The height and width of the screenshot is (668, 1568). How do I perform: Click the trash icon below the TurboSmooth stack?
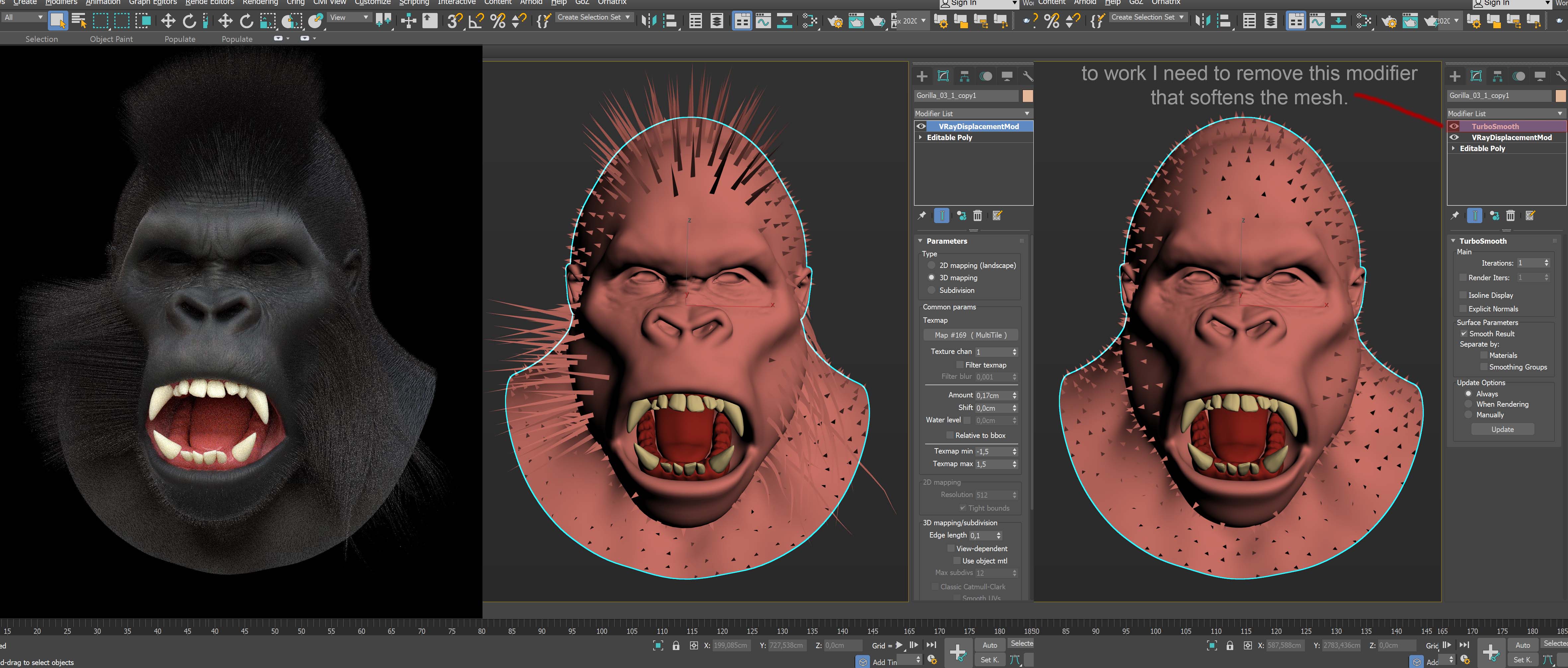[1511, 215]
